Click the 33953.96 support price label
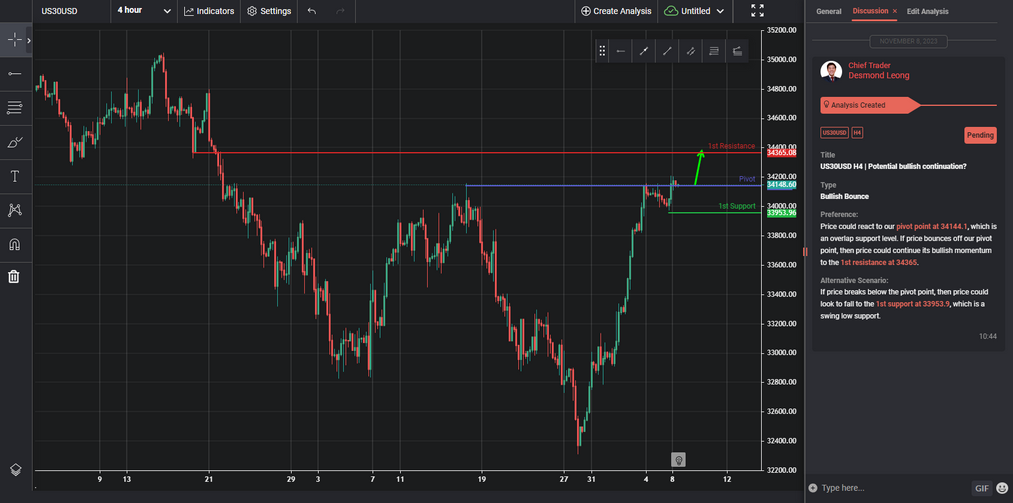Image resolution: width=1013 pixels, height=503 pixels. [x=781, y=212]
